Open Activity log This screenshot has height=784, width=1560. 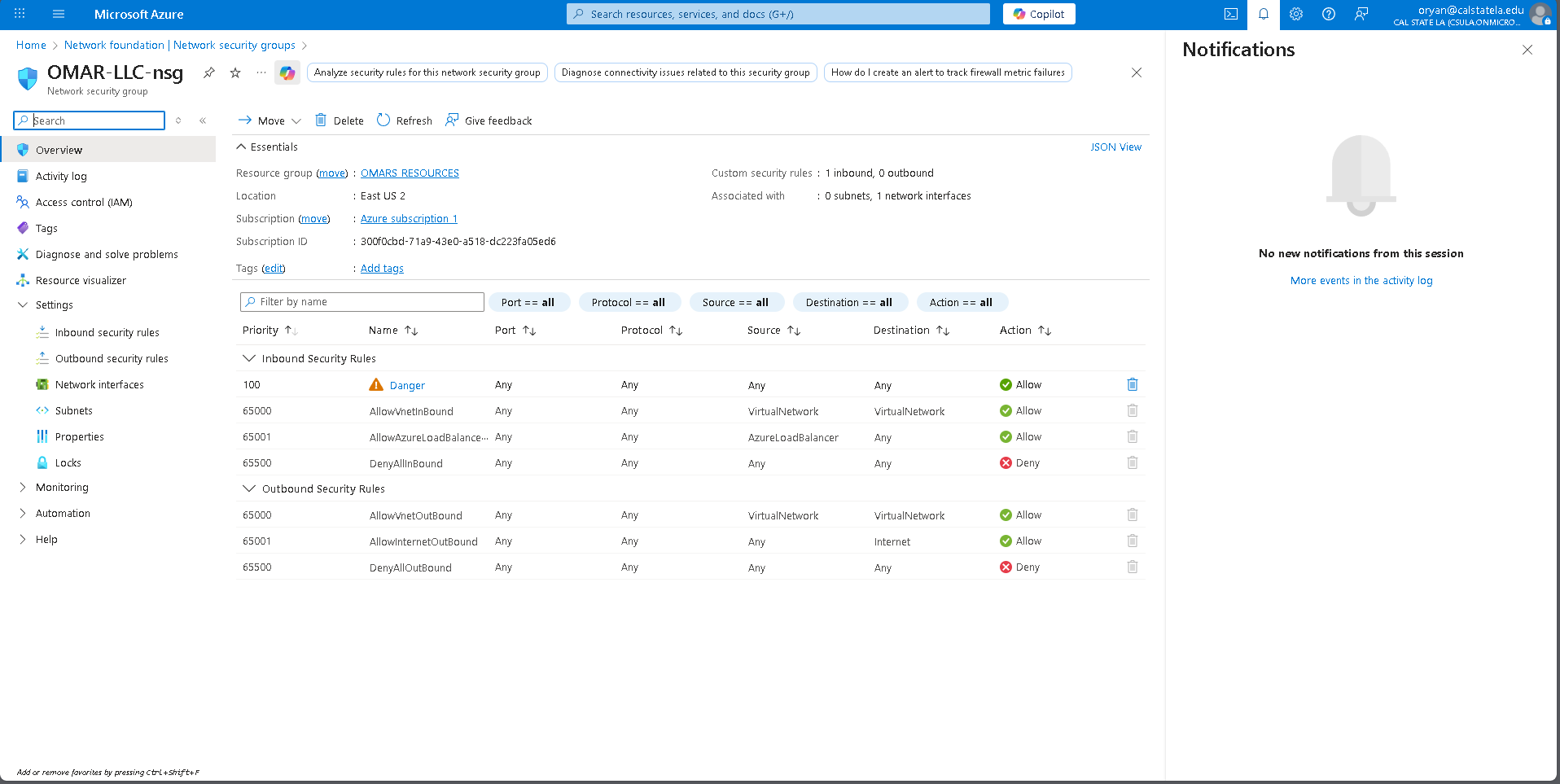(61, 176)
